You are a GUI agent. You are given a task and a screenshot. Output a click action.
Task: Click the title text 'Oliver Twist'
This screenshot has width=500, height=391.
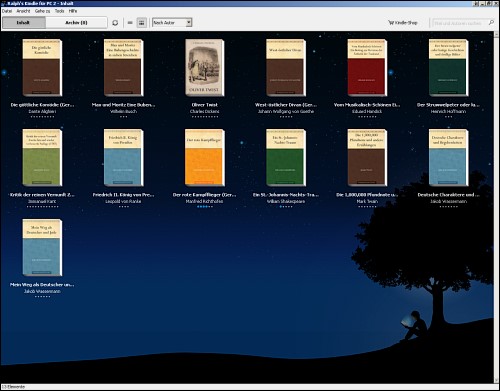(x=205, y=105)
